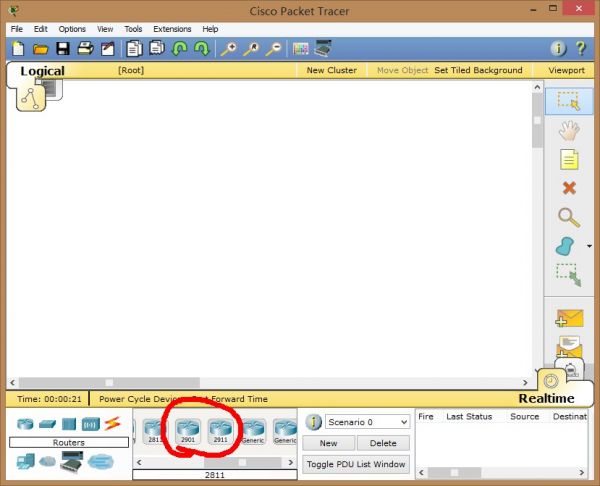Add Complex PDU open envelope icon
Viewport: 600px width, 486px height.
point(569,346)
